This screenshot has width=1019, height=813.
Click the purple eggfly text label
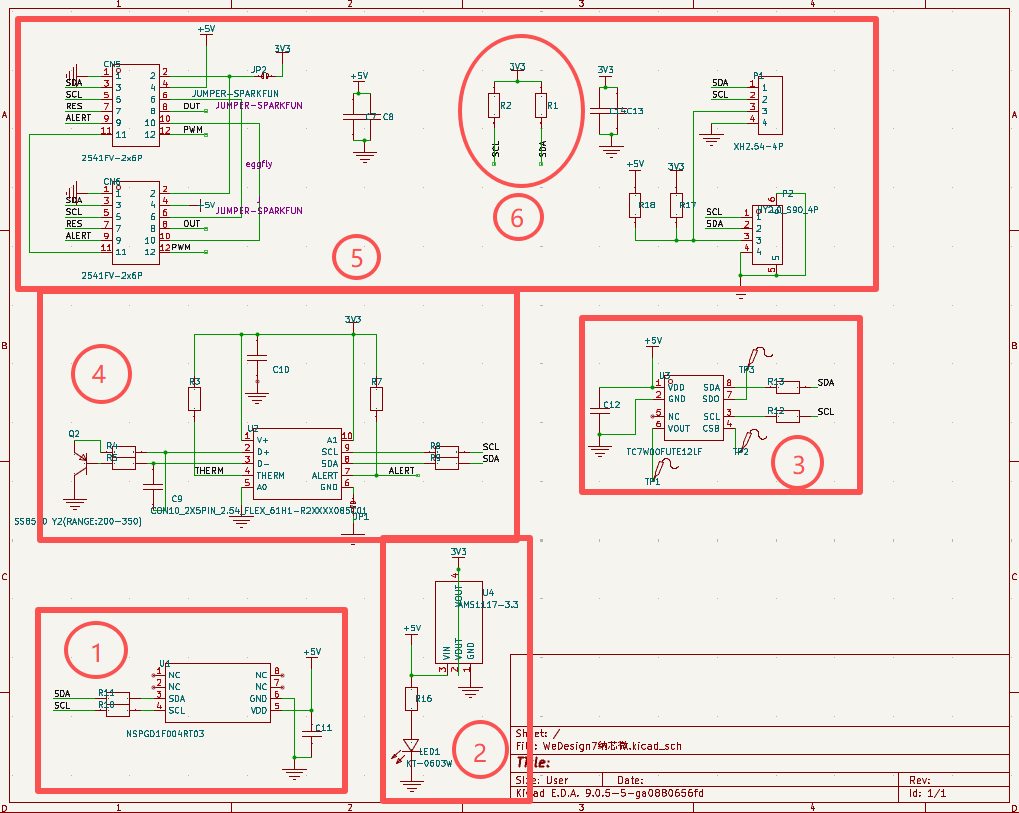point(258,164)
